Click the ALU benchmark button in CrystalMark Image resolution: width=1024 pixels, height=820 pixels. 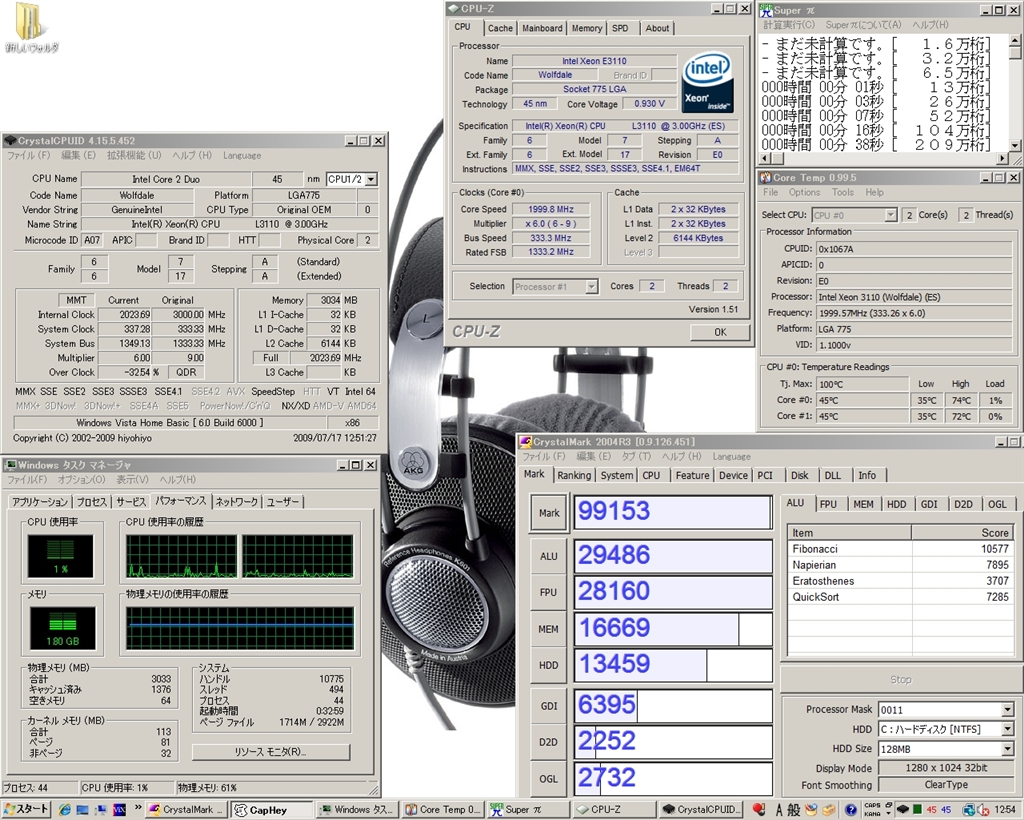click(549, 556)
